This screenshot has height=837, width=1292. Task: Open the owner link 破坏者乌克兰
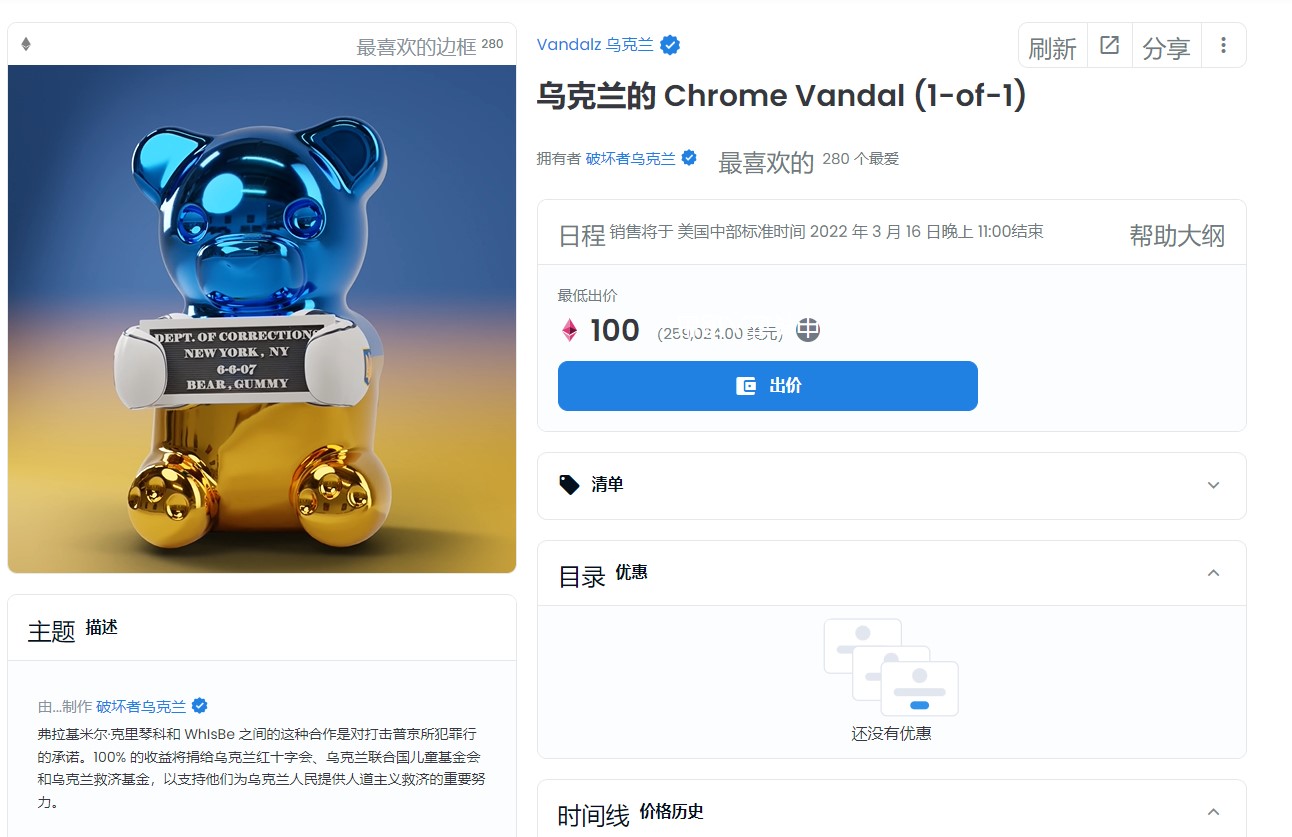(630, 158)
